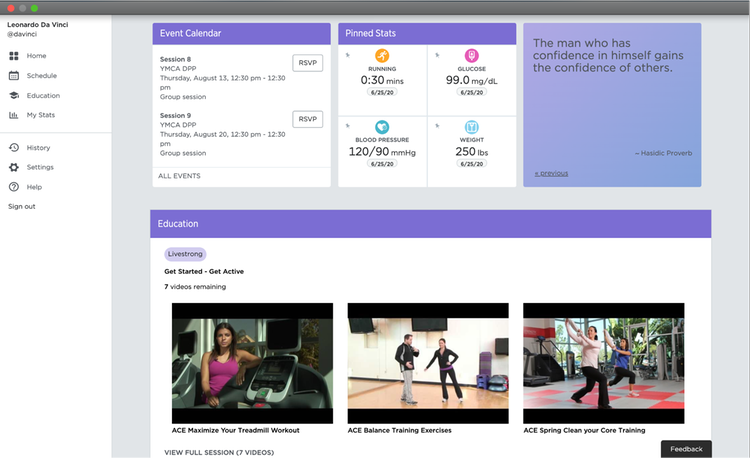Click the Home grid icon in sidebar
Screen dimensions: 750x458
(x=14, y=56)
